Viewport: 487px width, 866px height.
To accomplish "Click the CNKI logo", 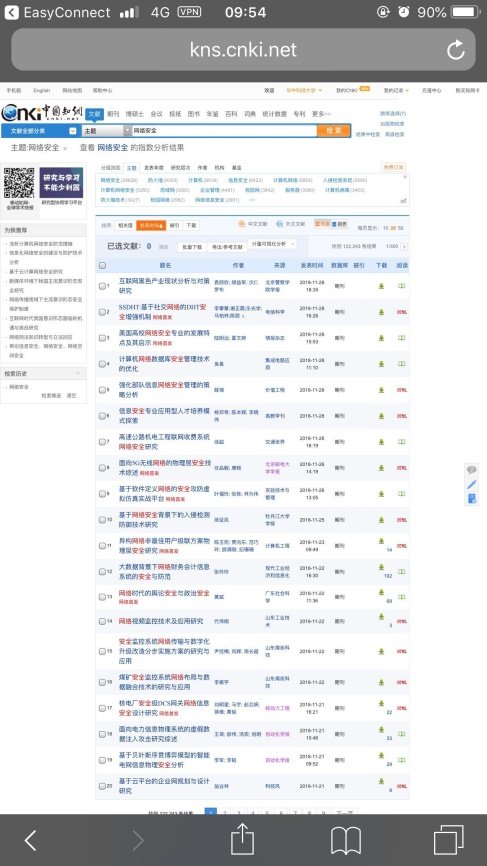I will click(x=42, y=113).
